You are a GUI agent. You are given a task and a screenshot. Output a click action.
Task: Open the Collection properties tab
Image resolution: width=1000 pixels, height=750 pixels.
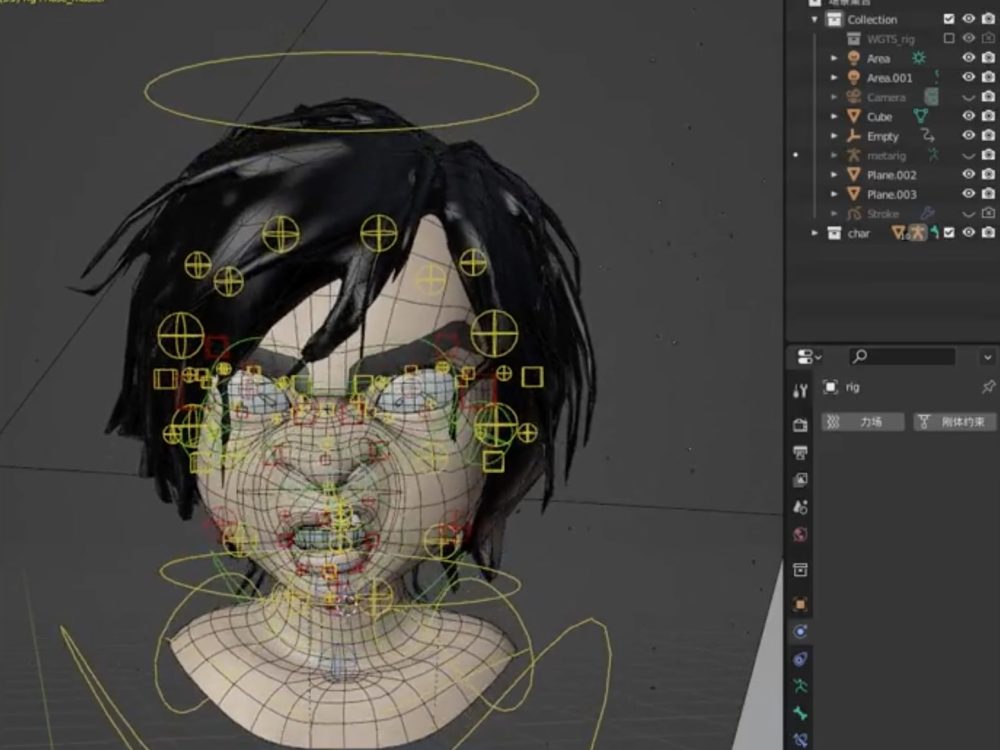[800, 570]
